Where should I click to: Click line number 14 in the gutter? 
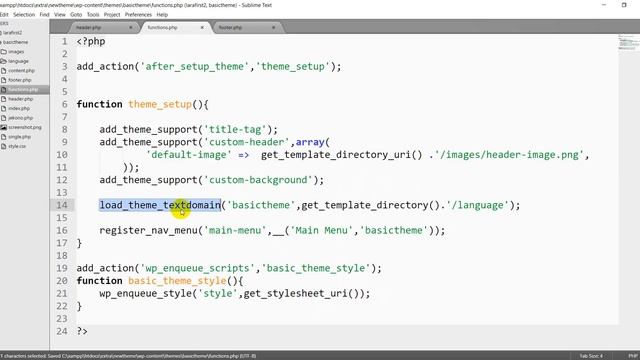click(x=62, y=205)
